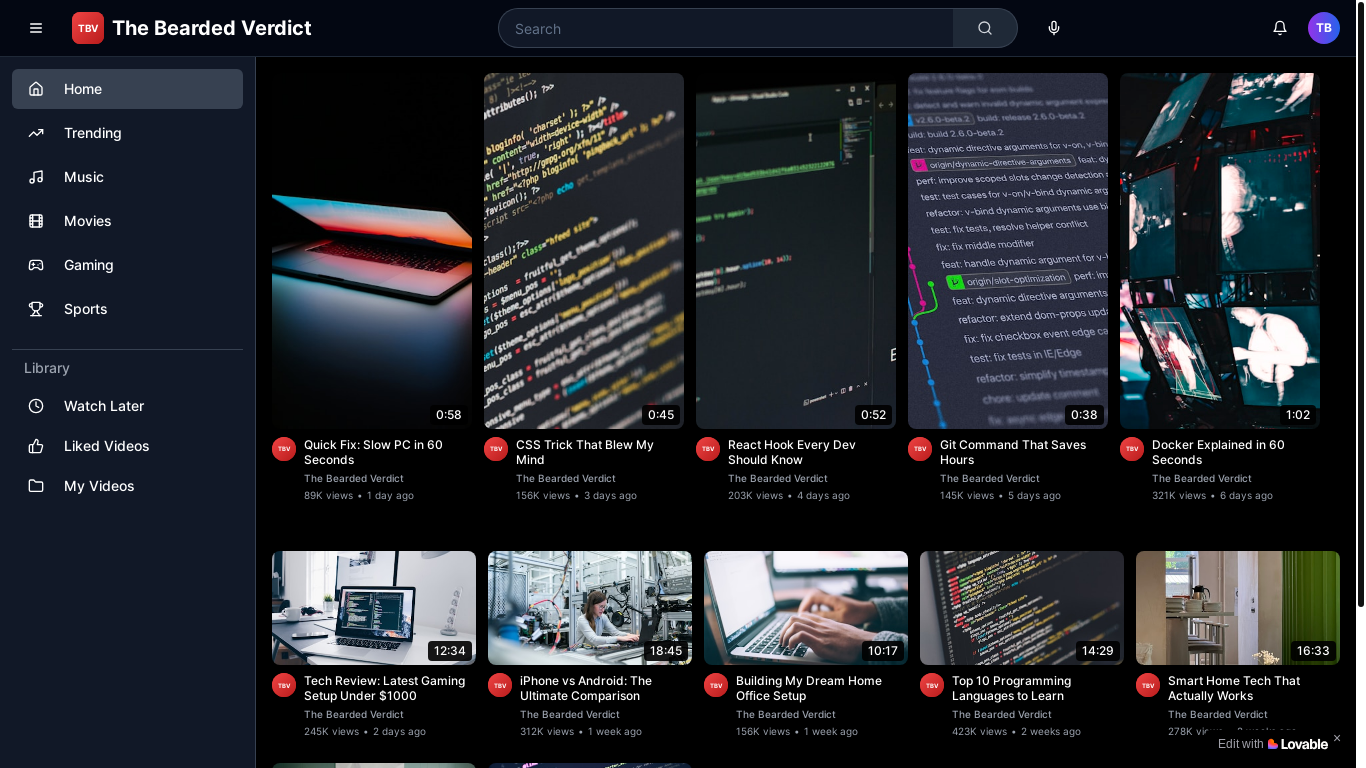Image resolution: width=1366 pixels, height=768 pixels.
Task: Click '423K views • 2 weeks ago' text
Action: tap(1016, 731)
